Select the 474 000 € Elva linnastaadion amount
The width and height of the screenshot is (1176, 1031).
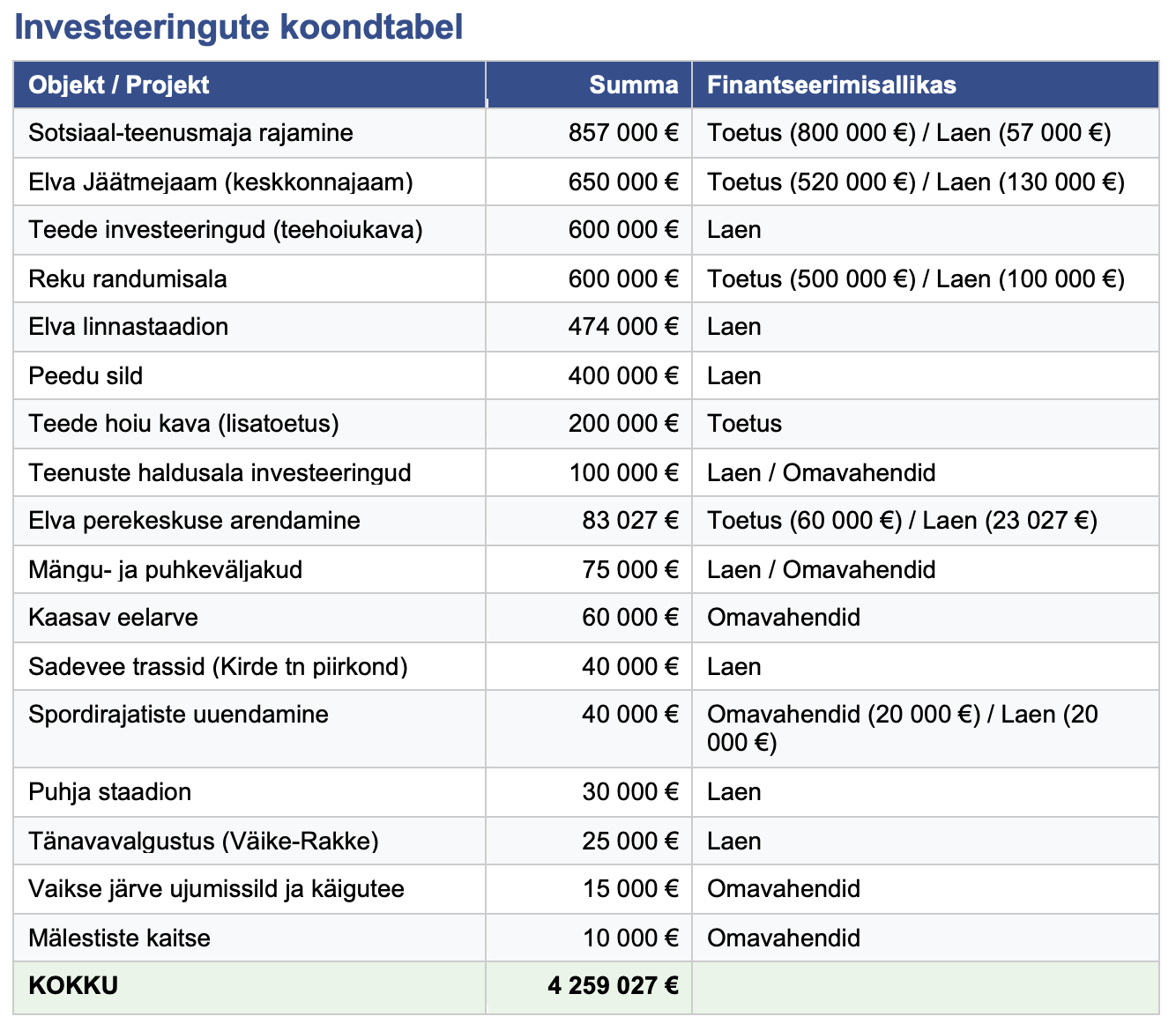(x=623, y=327)
